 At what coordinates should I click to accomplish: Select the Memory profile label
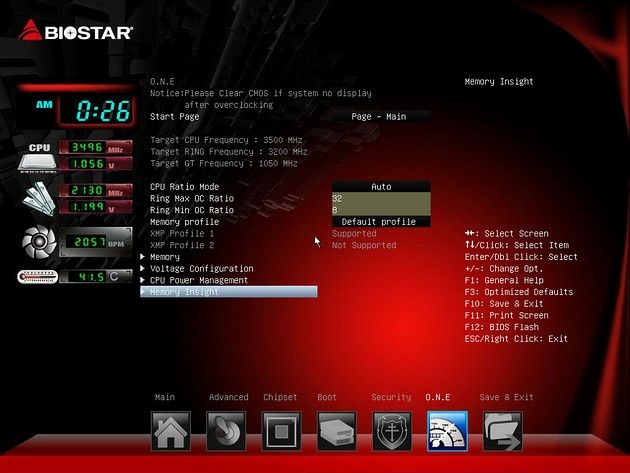(184, 221)
